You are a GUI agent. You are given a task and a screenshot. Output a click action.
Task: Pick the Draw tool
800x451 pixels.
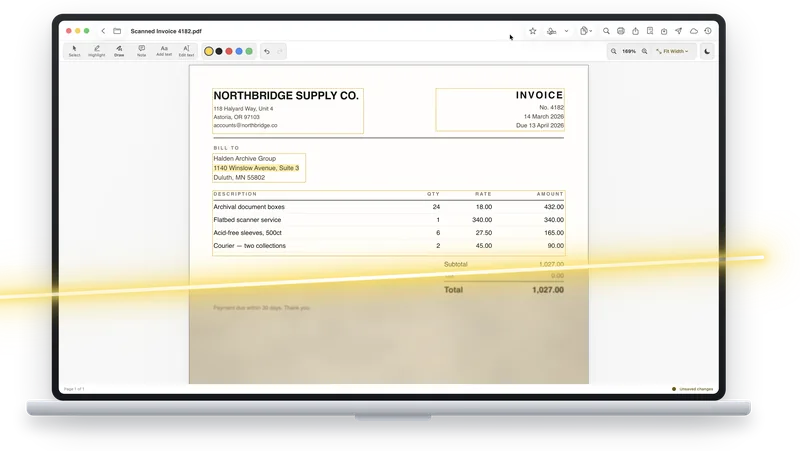click(x=119, y=51)
